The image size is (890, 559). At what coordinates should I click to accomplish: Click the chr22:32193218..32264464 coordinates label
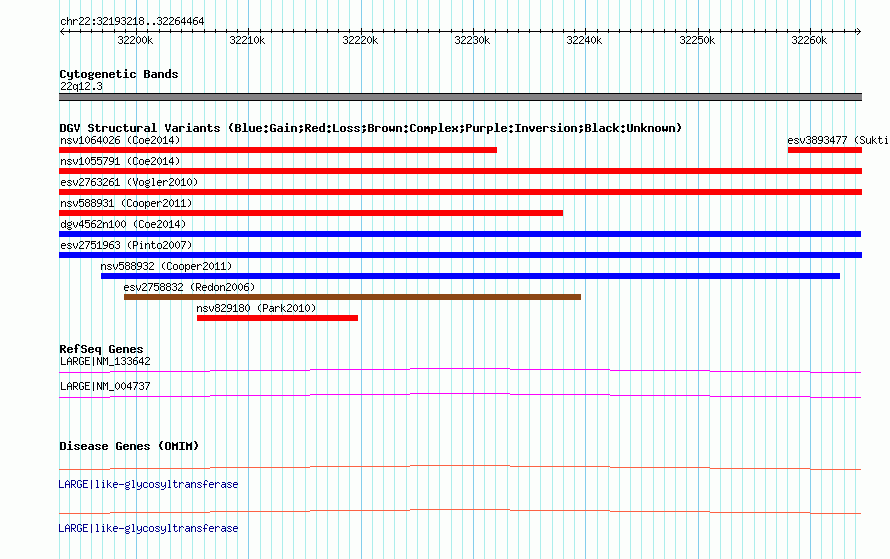[132, 21]
